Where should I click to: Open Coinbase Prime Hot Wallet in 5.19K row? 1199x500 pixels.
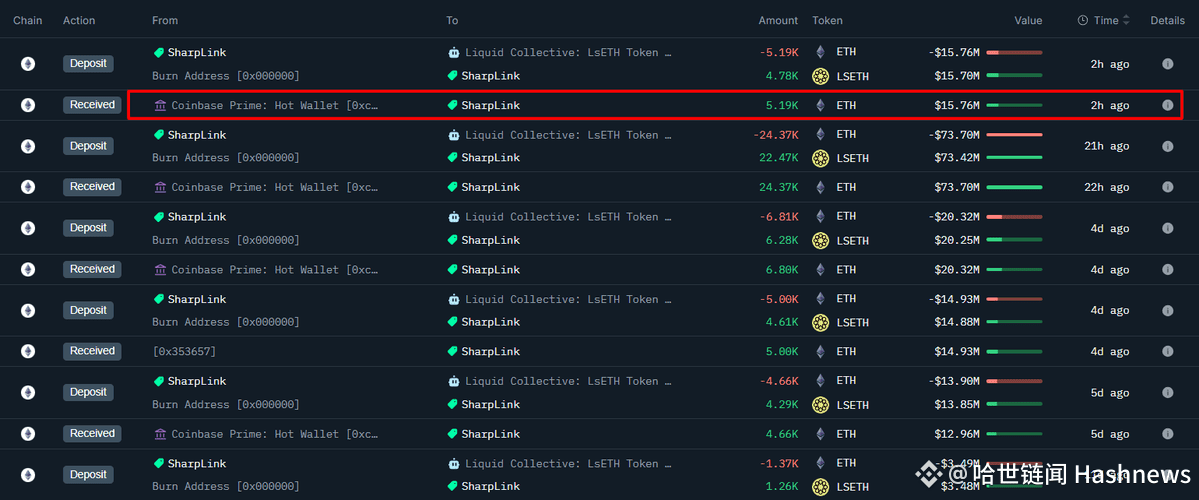(275, 106)
